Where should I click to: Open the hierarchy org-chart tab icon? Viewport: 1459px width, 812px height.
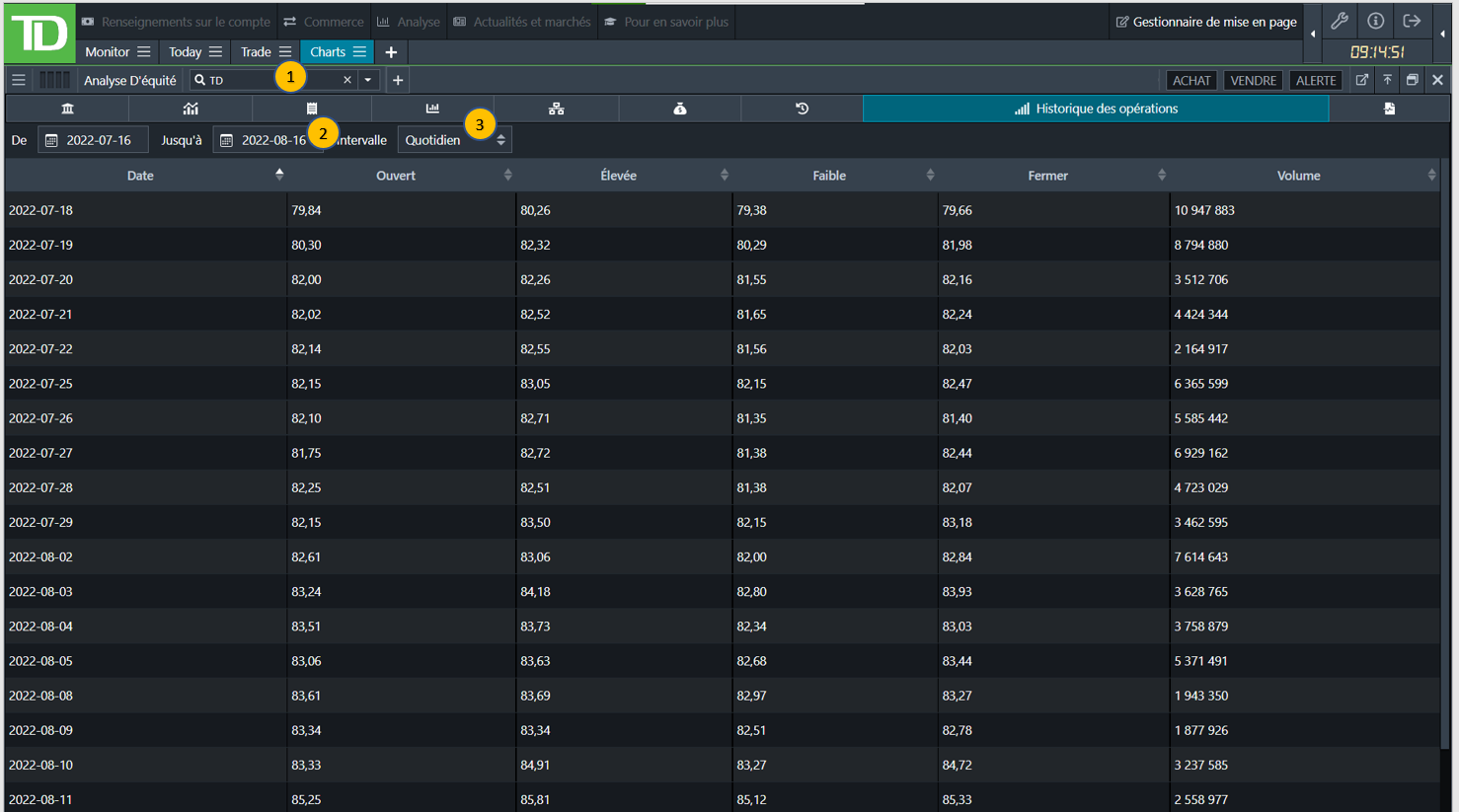557,109
